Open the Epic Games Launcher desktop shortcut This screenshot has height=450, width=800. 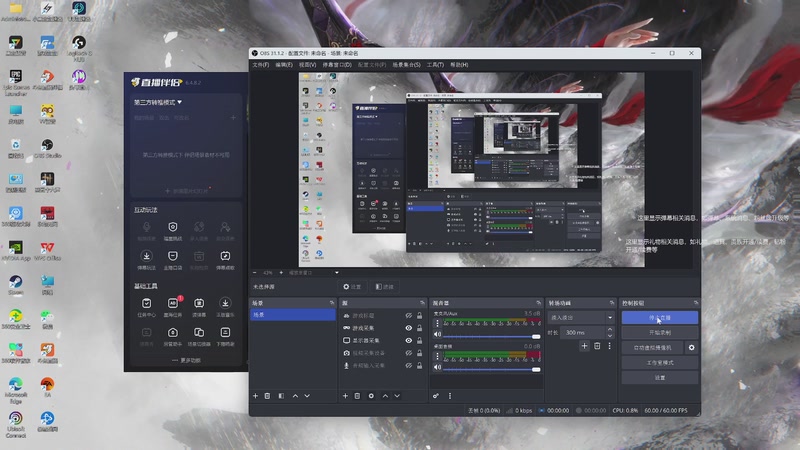click(16, 83)
